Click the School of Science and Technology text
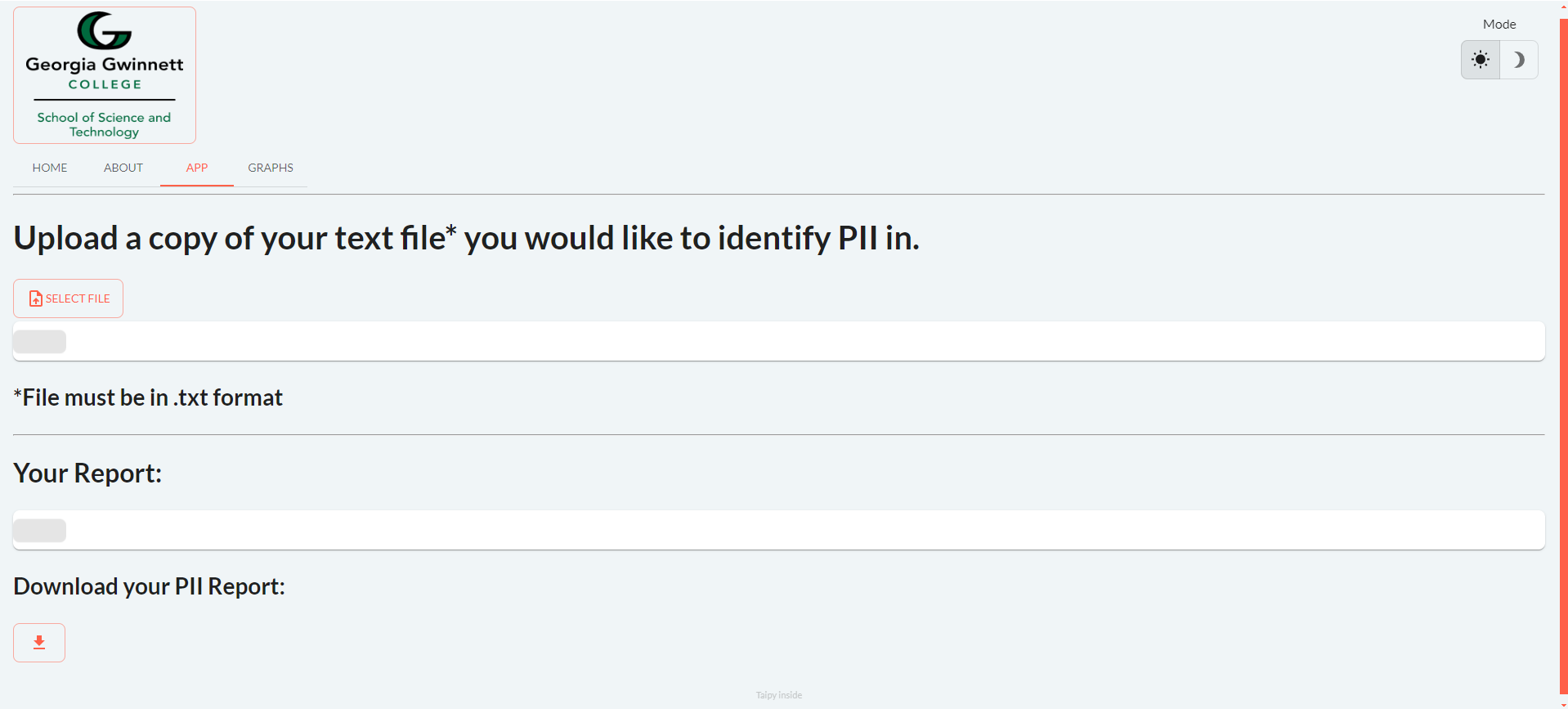 click(x=105, y=124)
